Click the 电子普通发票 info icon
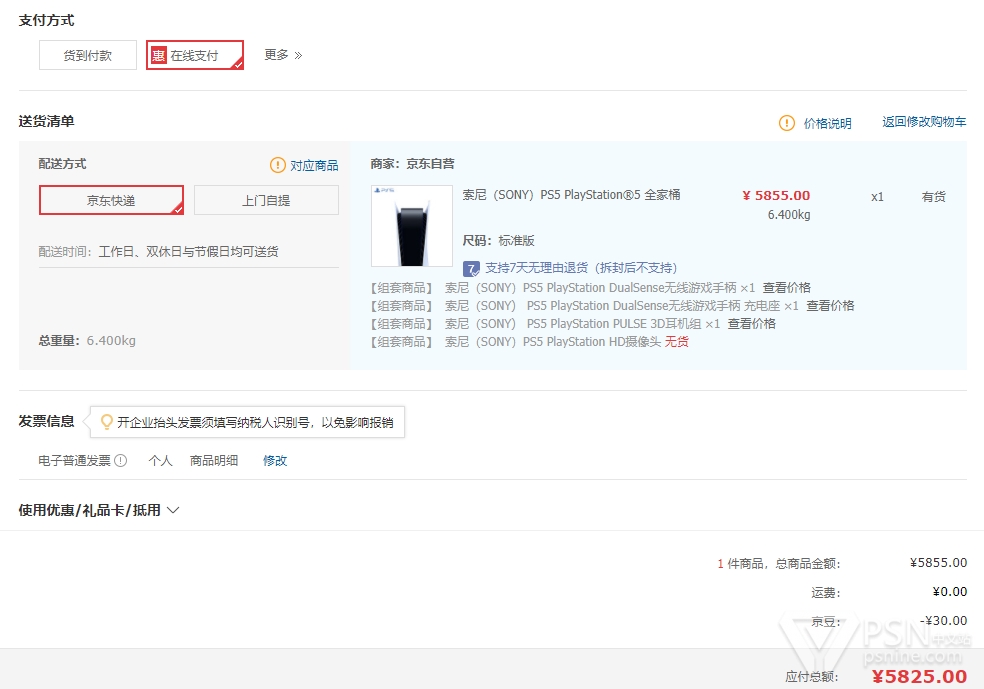Image resolution: width=984 pixels, height=689 pixels. (x=121, y=461)
